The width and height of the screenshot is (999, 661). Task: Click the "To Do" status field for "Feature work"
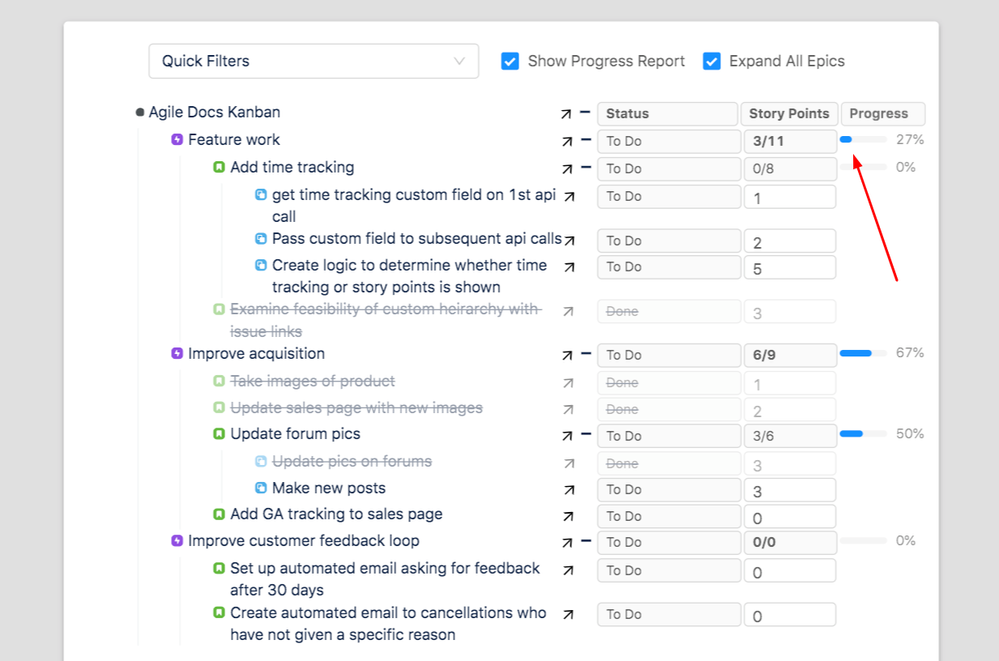(x=668, y=140)
